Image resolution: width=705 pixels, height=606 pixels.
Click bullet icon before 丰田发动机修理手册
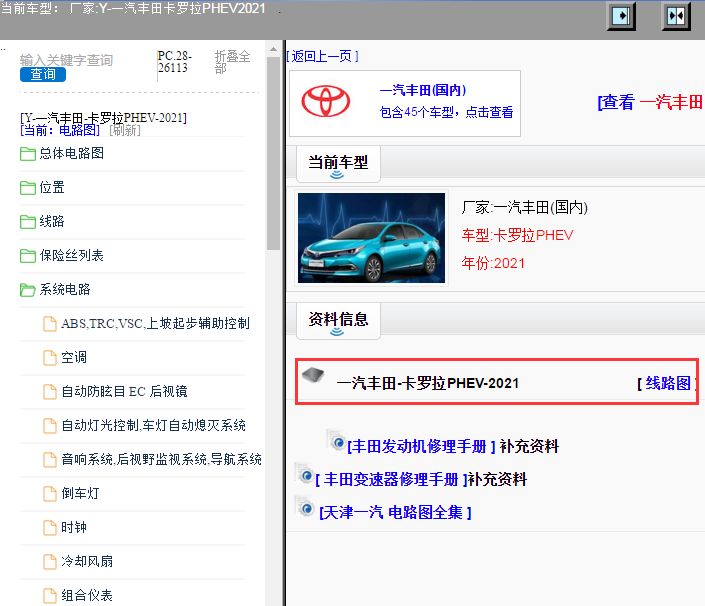336,441
